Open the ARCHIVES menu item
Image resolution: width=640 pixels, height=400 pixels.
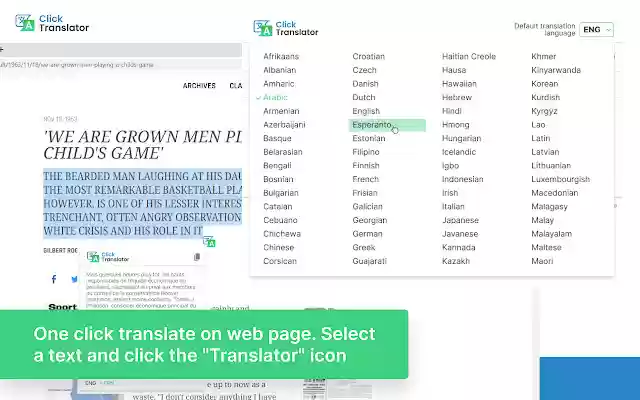tap(199, 86)
